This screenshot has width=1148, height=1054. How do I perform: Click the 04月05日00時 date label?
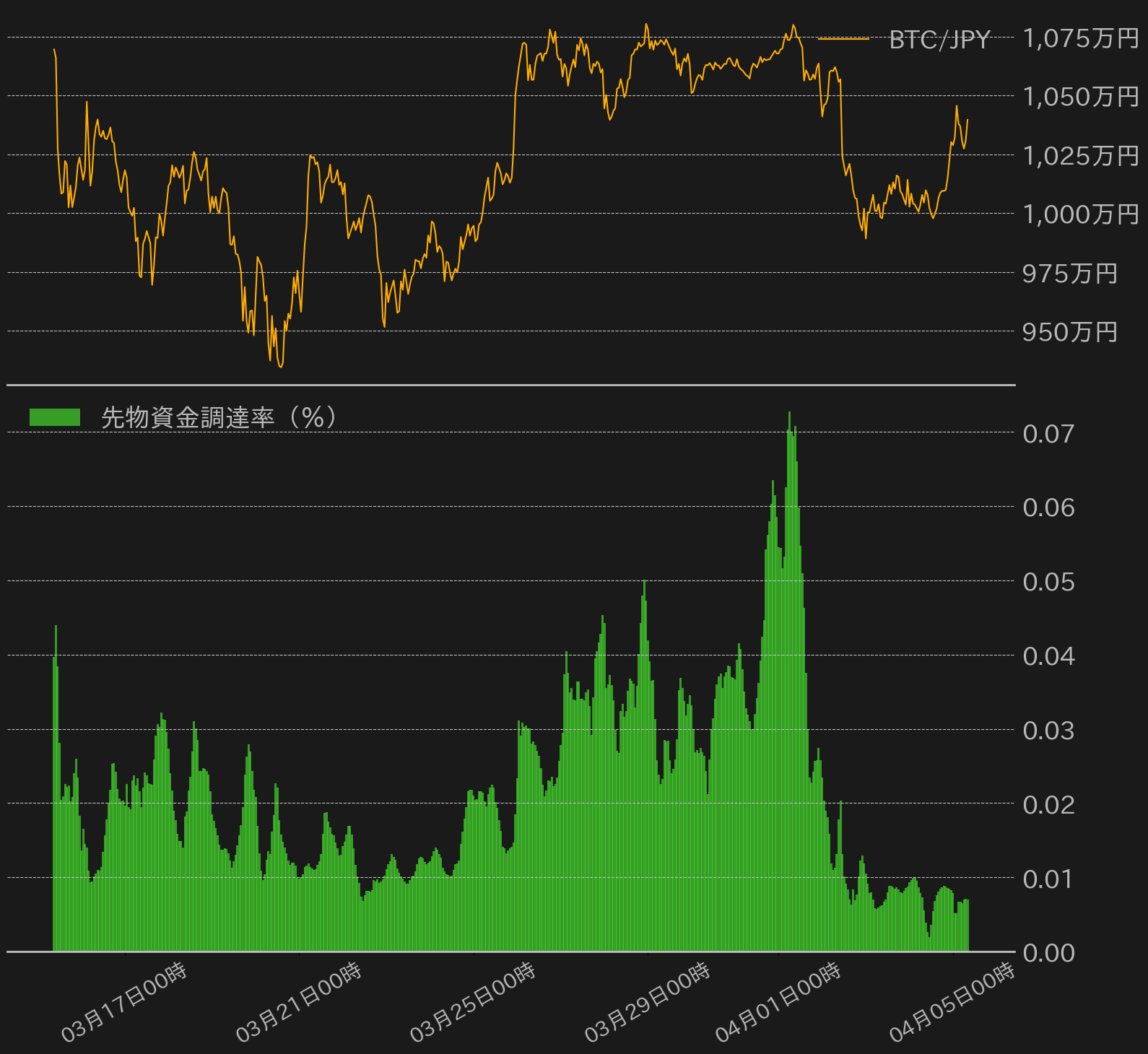(x=952, y=1003)
